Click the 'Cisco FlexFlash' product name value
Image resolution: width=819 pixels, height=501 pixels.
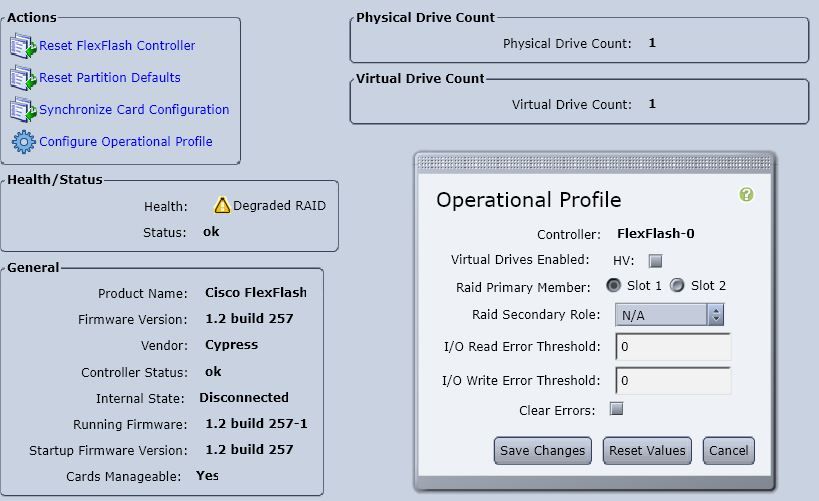pos(256,293)
